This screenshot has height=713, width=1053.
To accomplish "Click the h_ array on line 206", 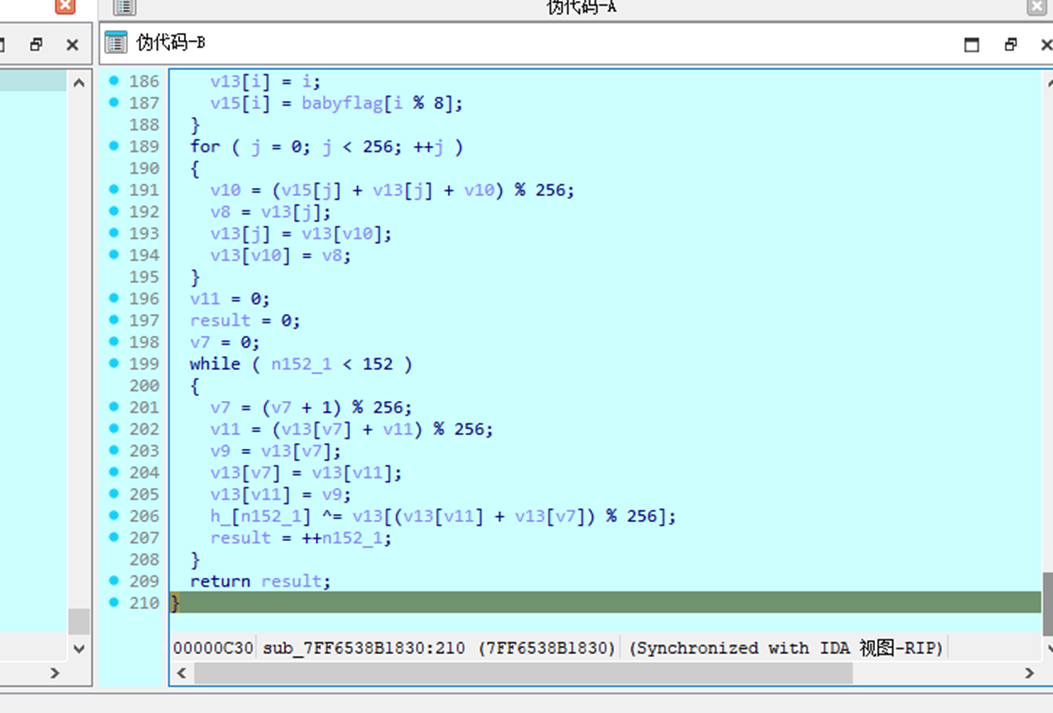I will (220, 516).
